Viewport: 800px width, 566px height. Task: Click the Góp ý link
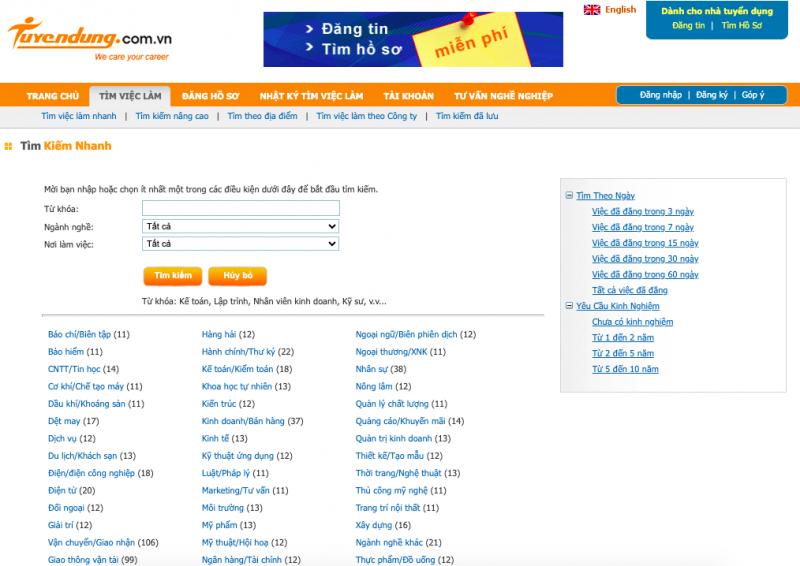(x=753, y=95)
